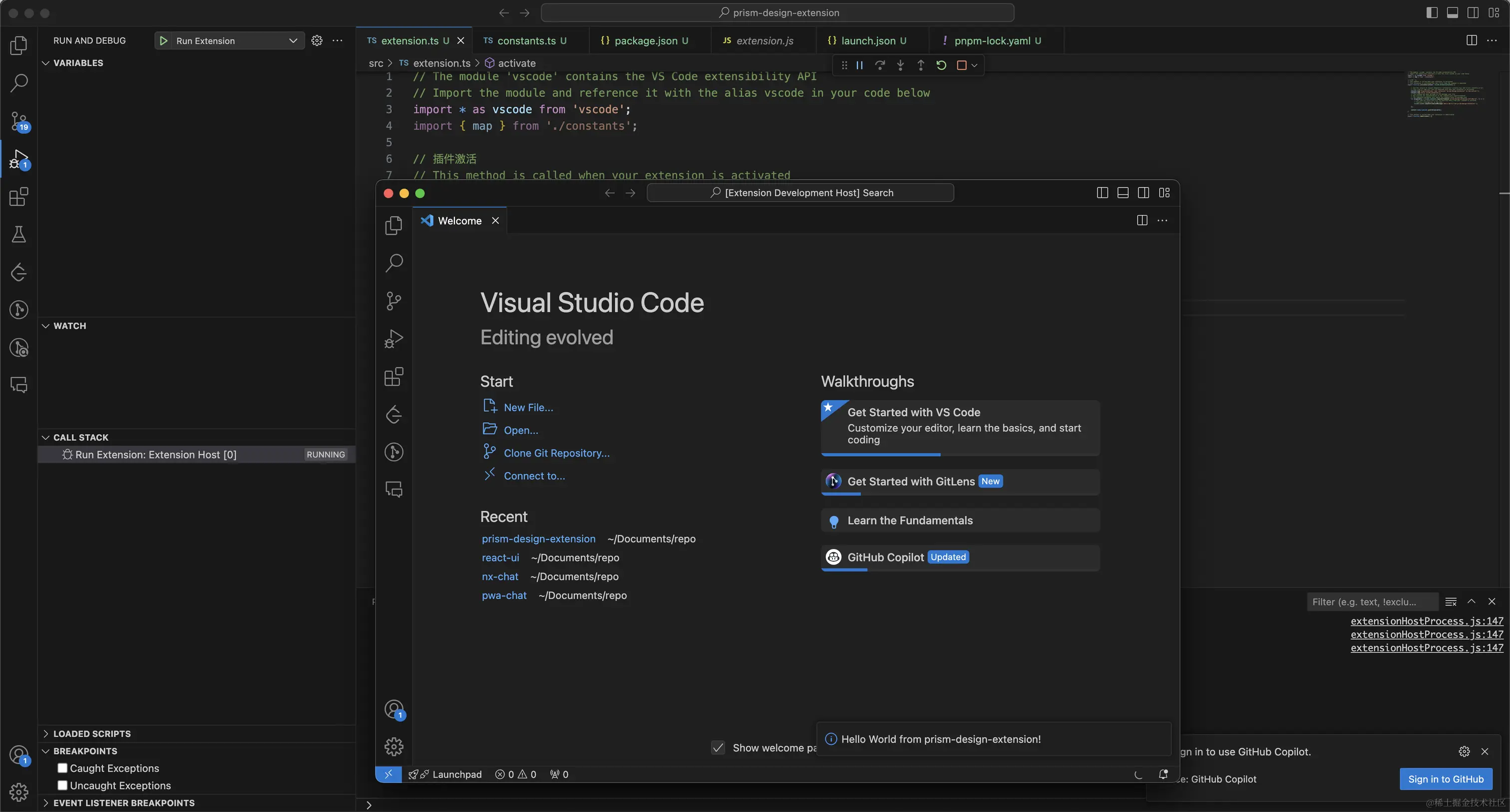Click the debug console filter field
Viewport: 1510px width, 812px height.
tap(1371, 602)
